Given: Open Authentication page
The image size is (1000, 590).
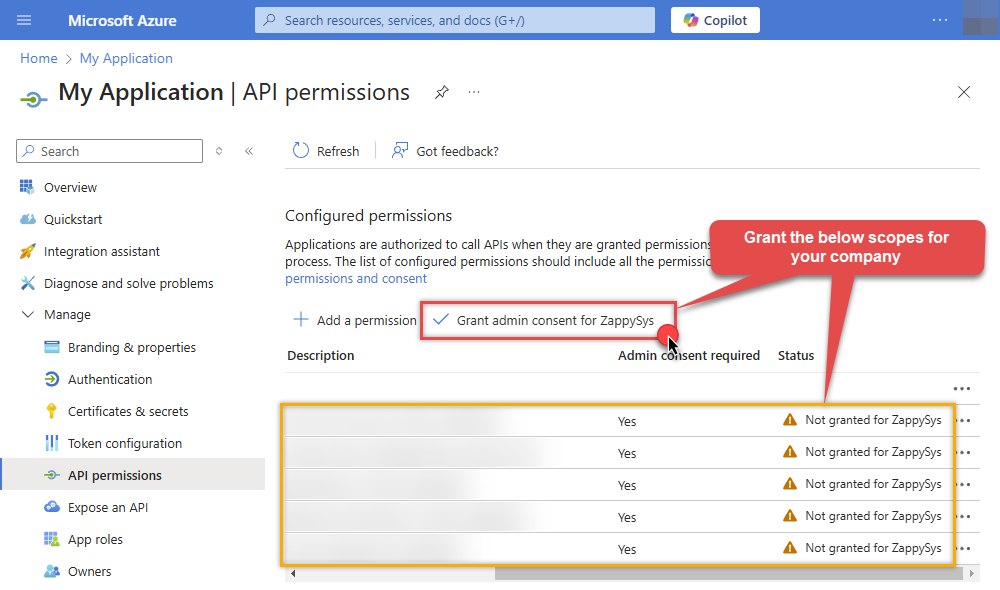Looking at the screenshot, I should [110, 380].
